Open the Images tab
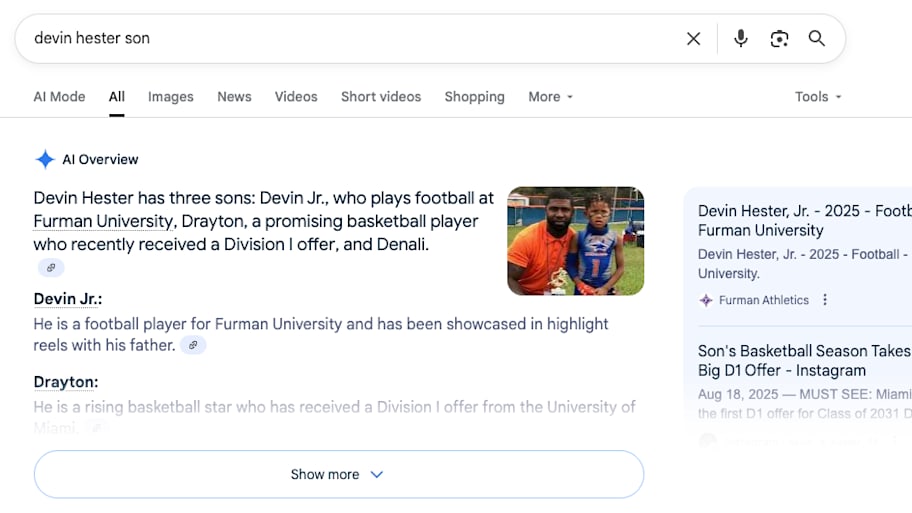Viewport: 912px width, 513px height. pyautogui.click(x=170, y=97)
